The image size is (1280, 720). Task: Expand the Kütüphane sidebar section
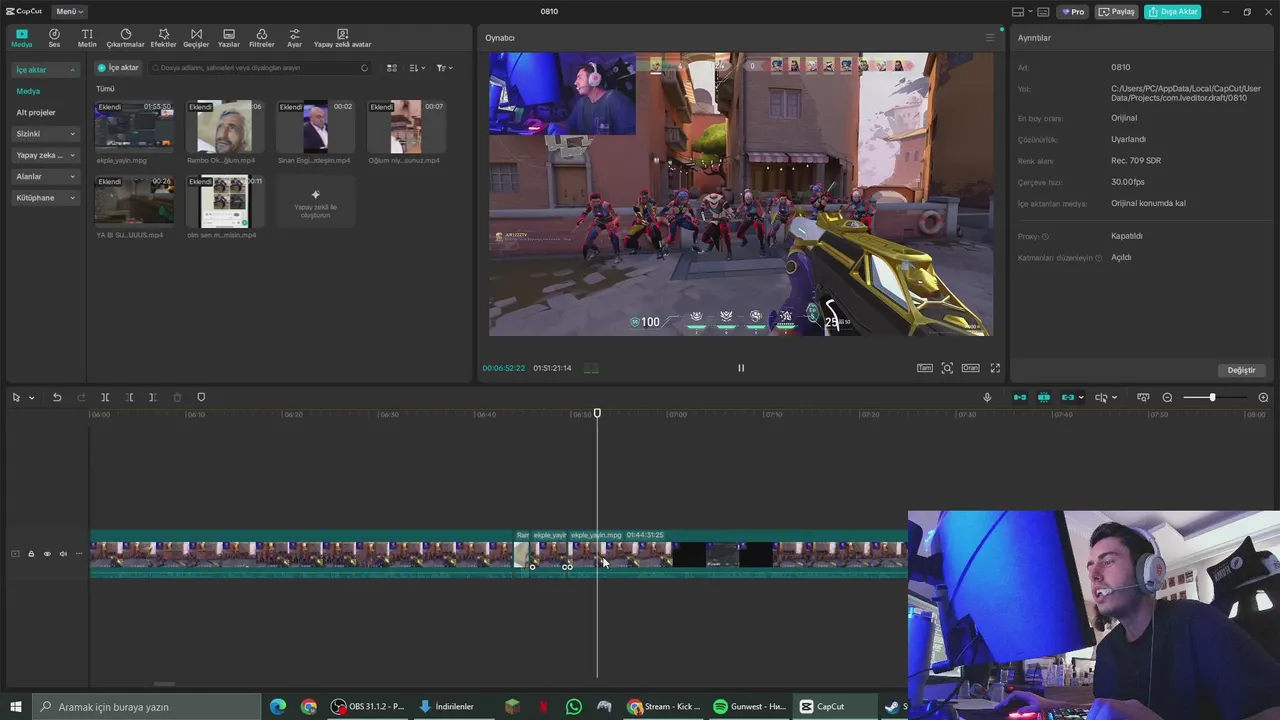45,198
